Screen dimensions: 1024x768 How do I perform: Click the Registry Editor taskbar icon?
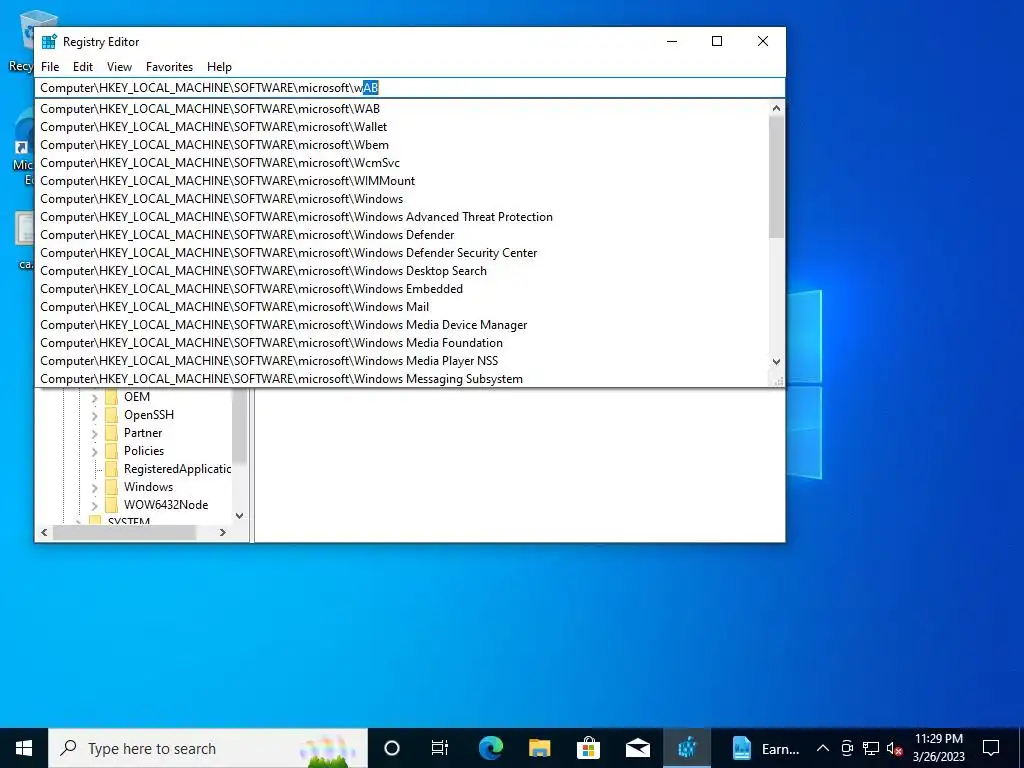(x=687, y=748)
